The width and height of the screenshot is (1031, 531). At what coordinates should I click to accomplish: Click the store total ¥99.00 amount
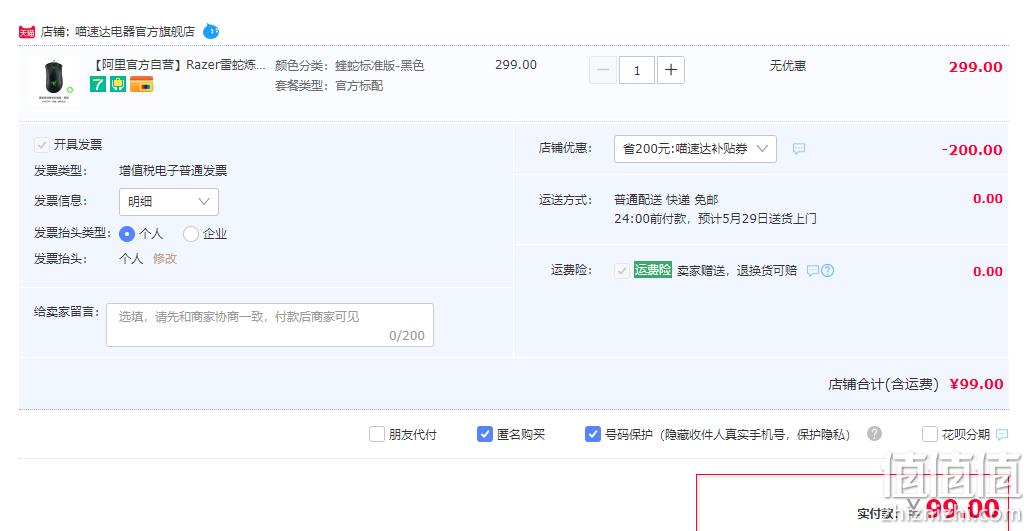pyautogui.click(x=976, y=384)
